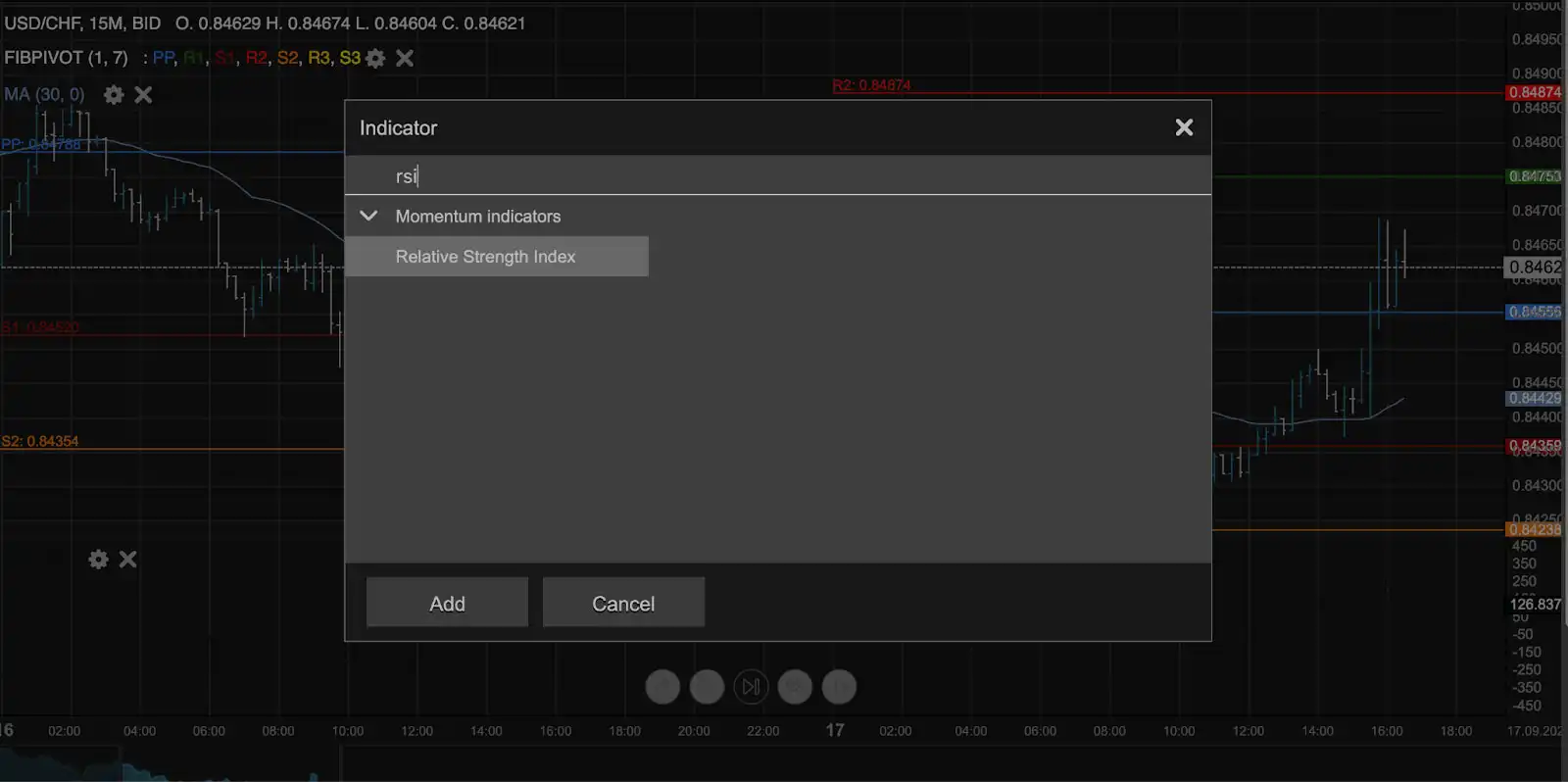This screenshot has height=782, width=1568.
Task: Toggle the orange S2 line in FIBPIVOT legend
Action: point(287,58)
